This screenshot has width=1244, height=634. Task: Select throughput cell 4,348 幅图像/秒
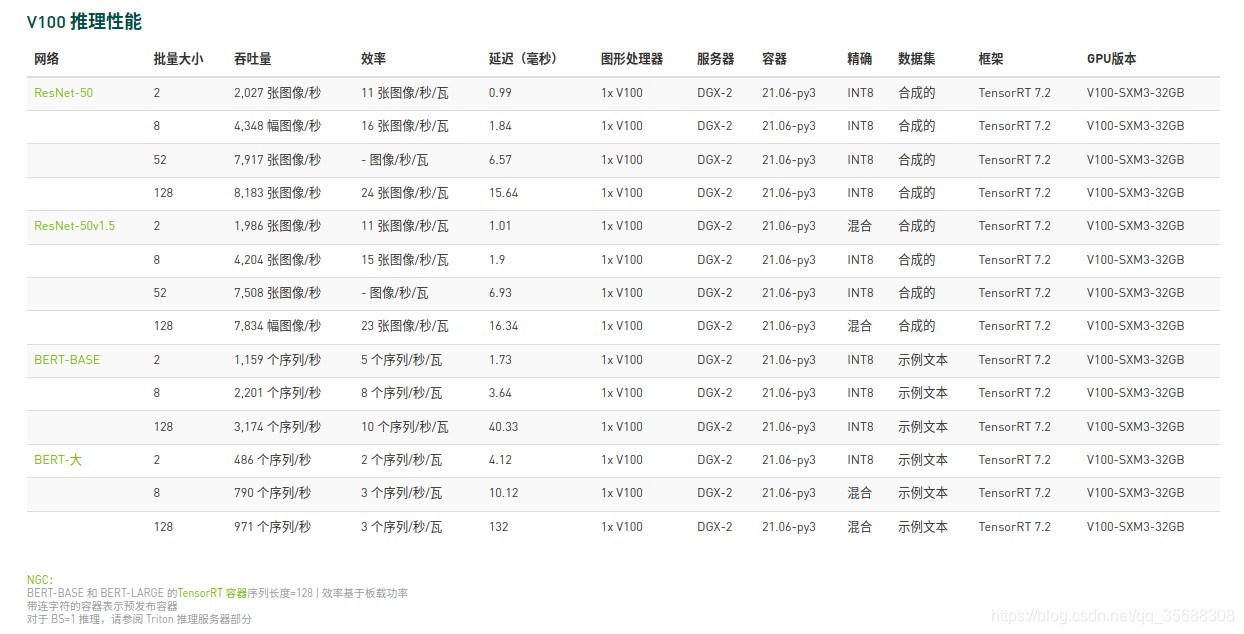(x=277, y=126)
